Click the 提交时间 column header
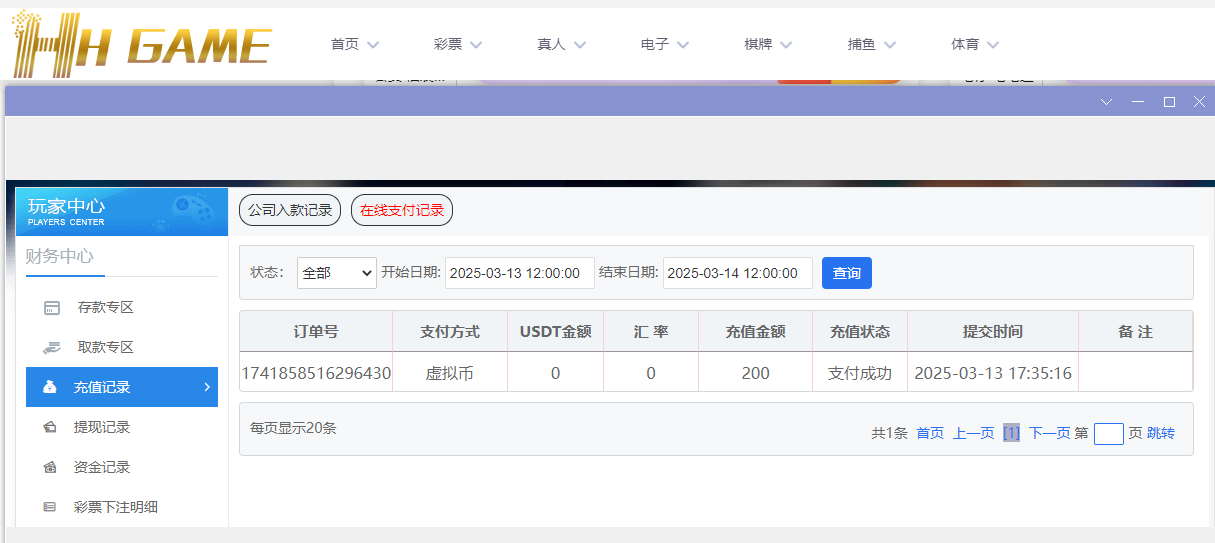The height and width of the screenshot is (543, 1215). click(993, 331)
